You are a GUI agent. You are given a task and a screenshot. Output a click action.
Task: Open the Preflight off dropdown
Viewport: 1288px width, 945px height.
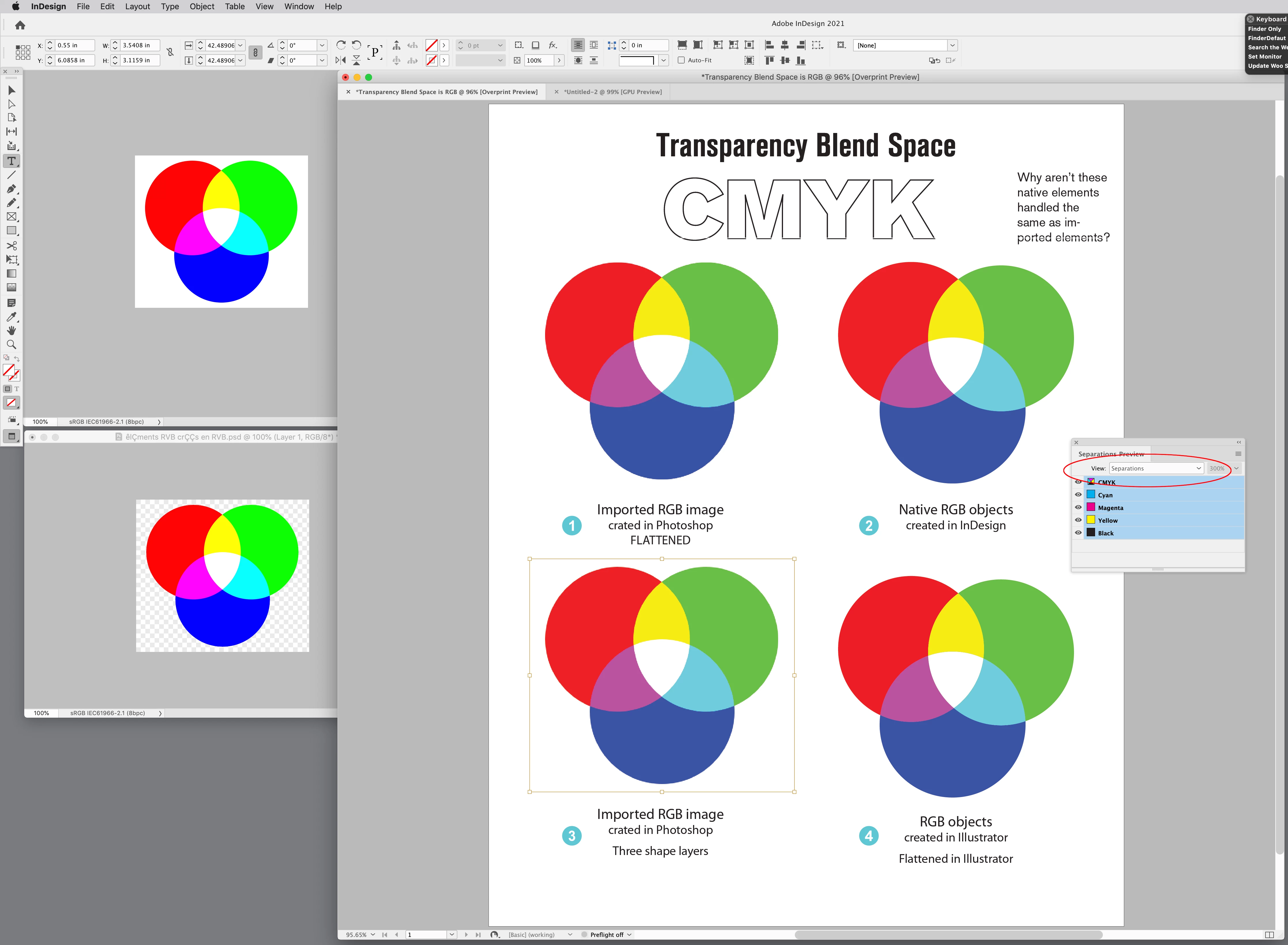tap(629, 935)
